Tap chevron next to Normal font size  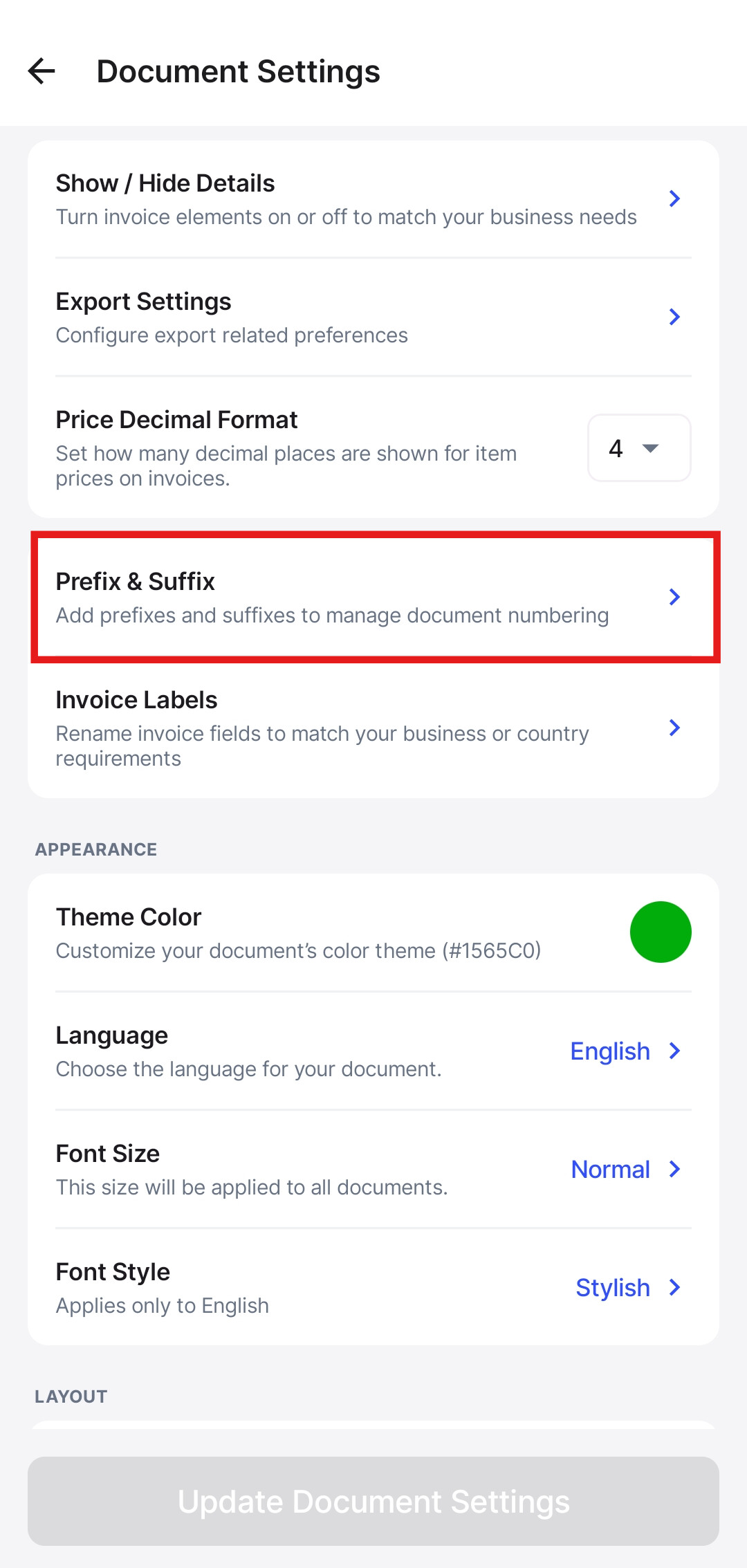click(674, 1170)
